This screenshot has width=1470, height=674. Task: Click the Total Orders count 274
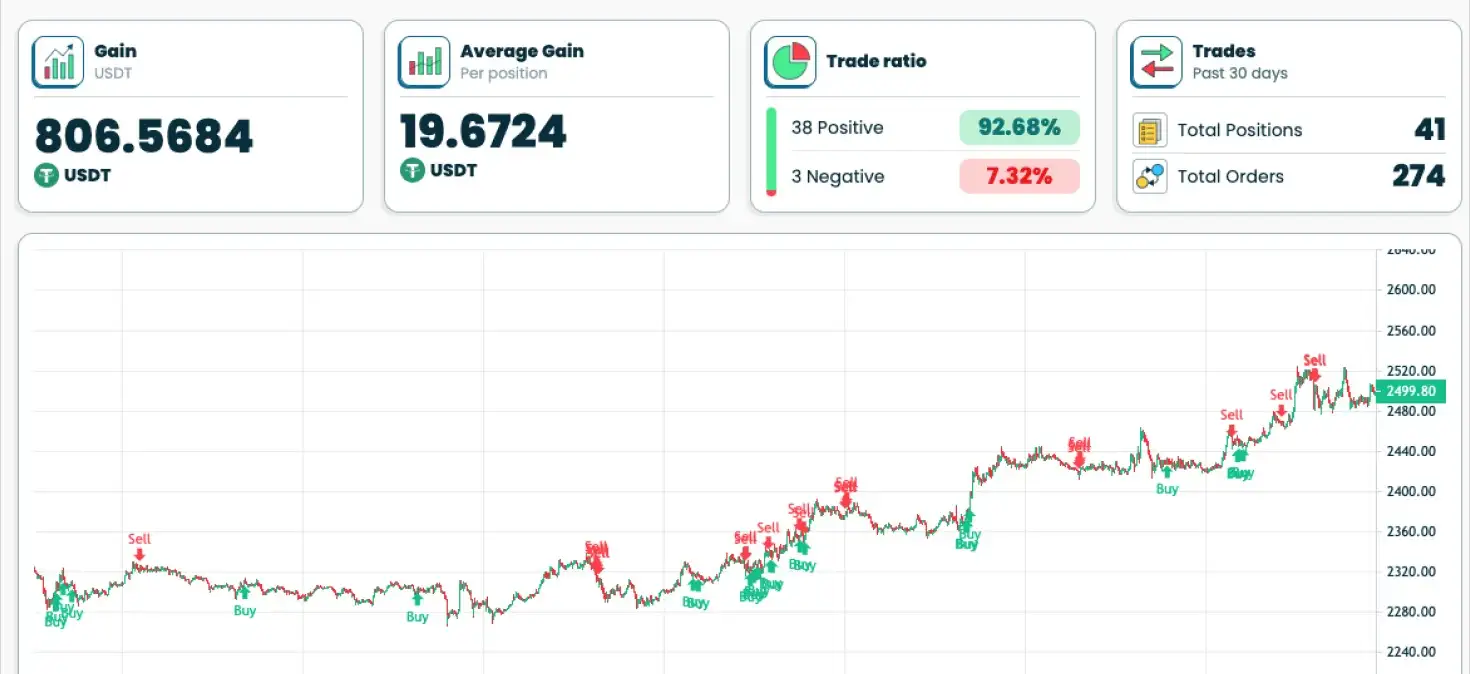point(1418,177)
